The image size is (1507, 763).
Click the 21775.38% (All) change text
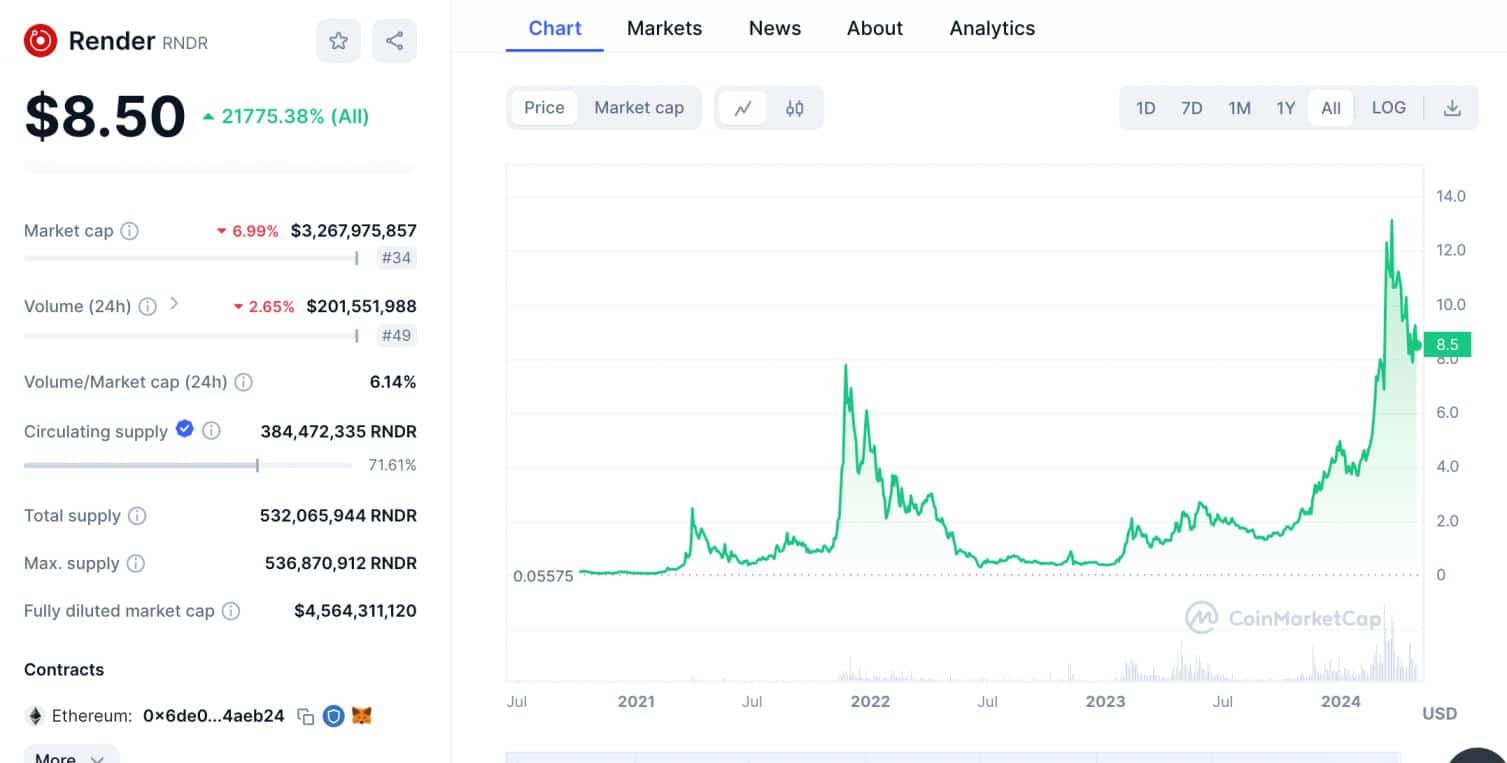(295, 117)
